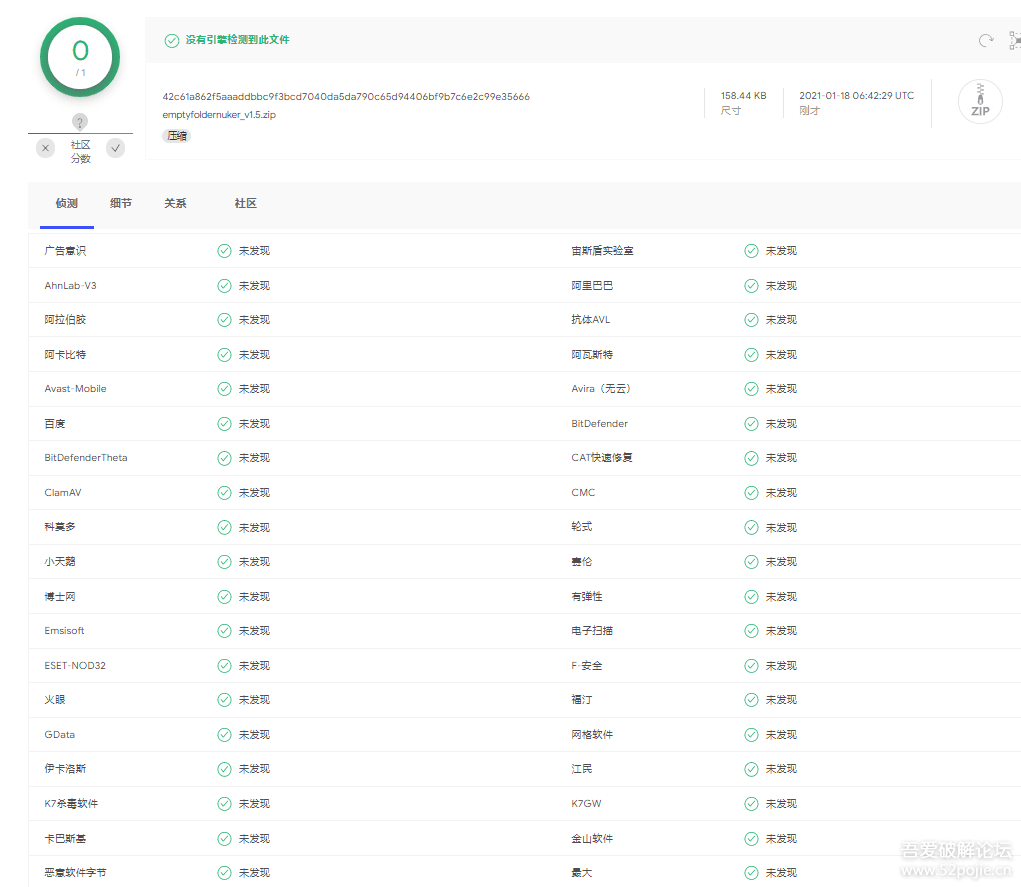This screenshot has height=887, width=1021.
Task: Switch to the 侦测 tab
Action: 67,203
